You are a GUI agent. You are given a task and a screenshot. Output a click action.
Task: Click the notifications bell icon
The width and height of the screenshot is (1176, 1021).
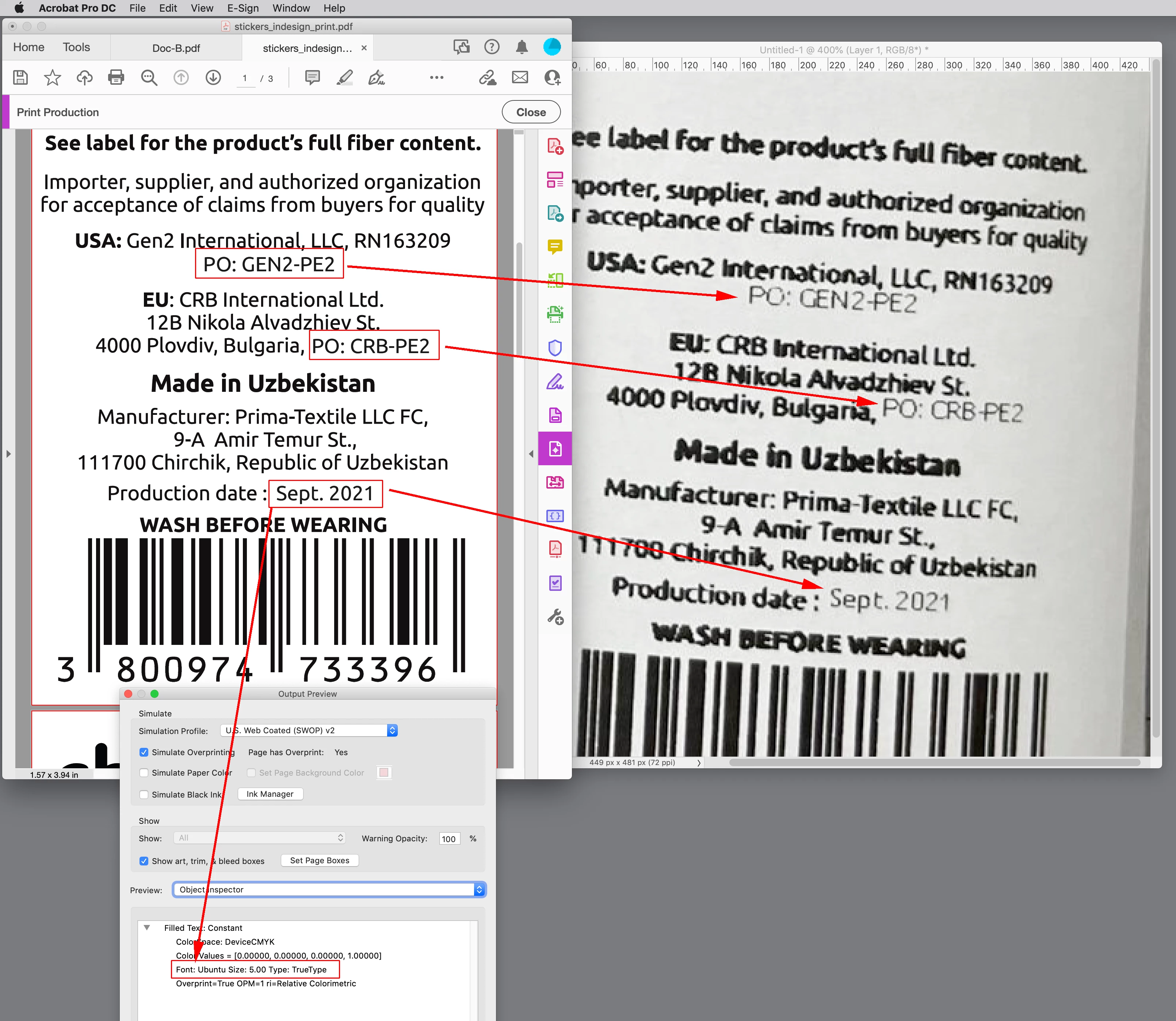(521, 47)
